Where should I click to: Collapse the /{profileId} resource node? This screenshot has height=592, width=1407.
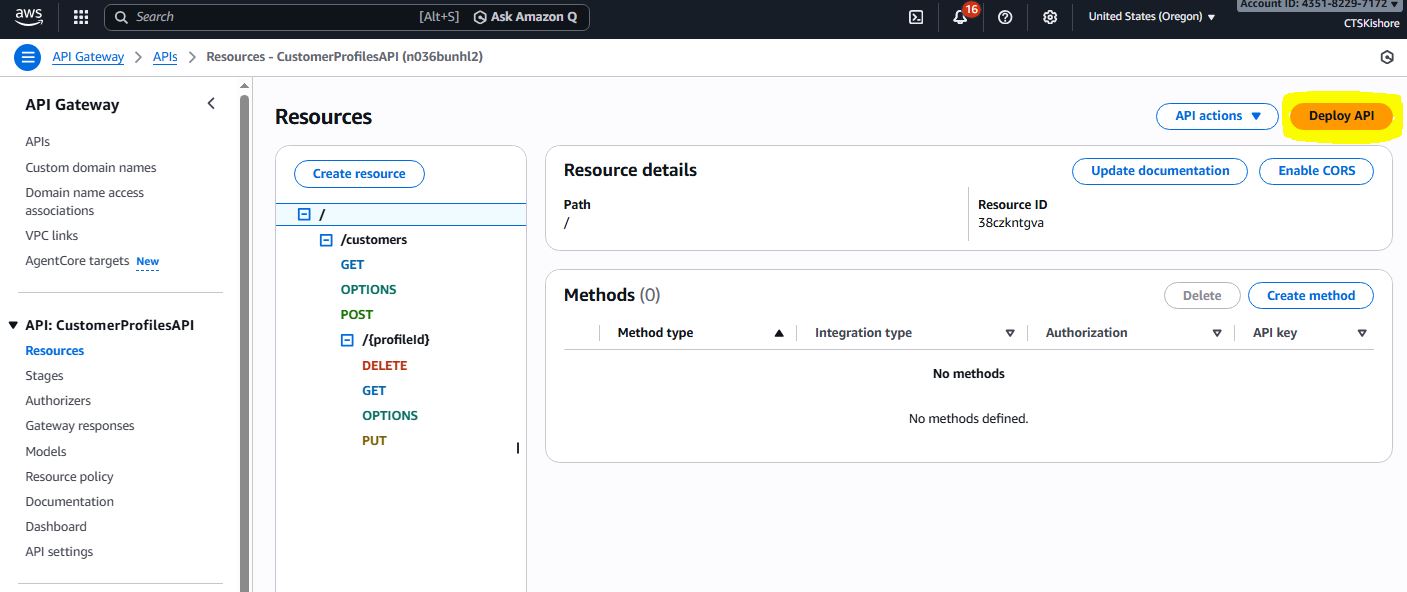(x=347, y=340)
